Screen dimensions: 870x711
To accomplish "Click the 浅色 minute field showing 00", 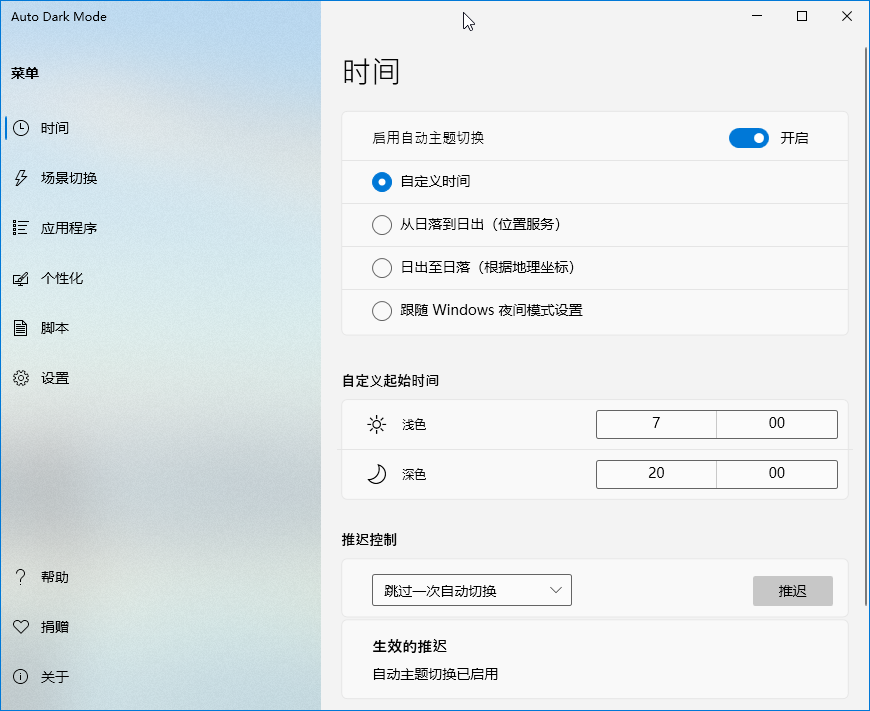I will [777, 424].
